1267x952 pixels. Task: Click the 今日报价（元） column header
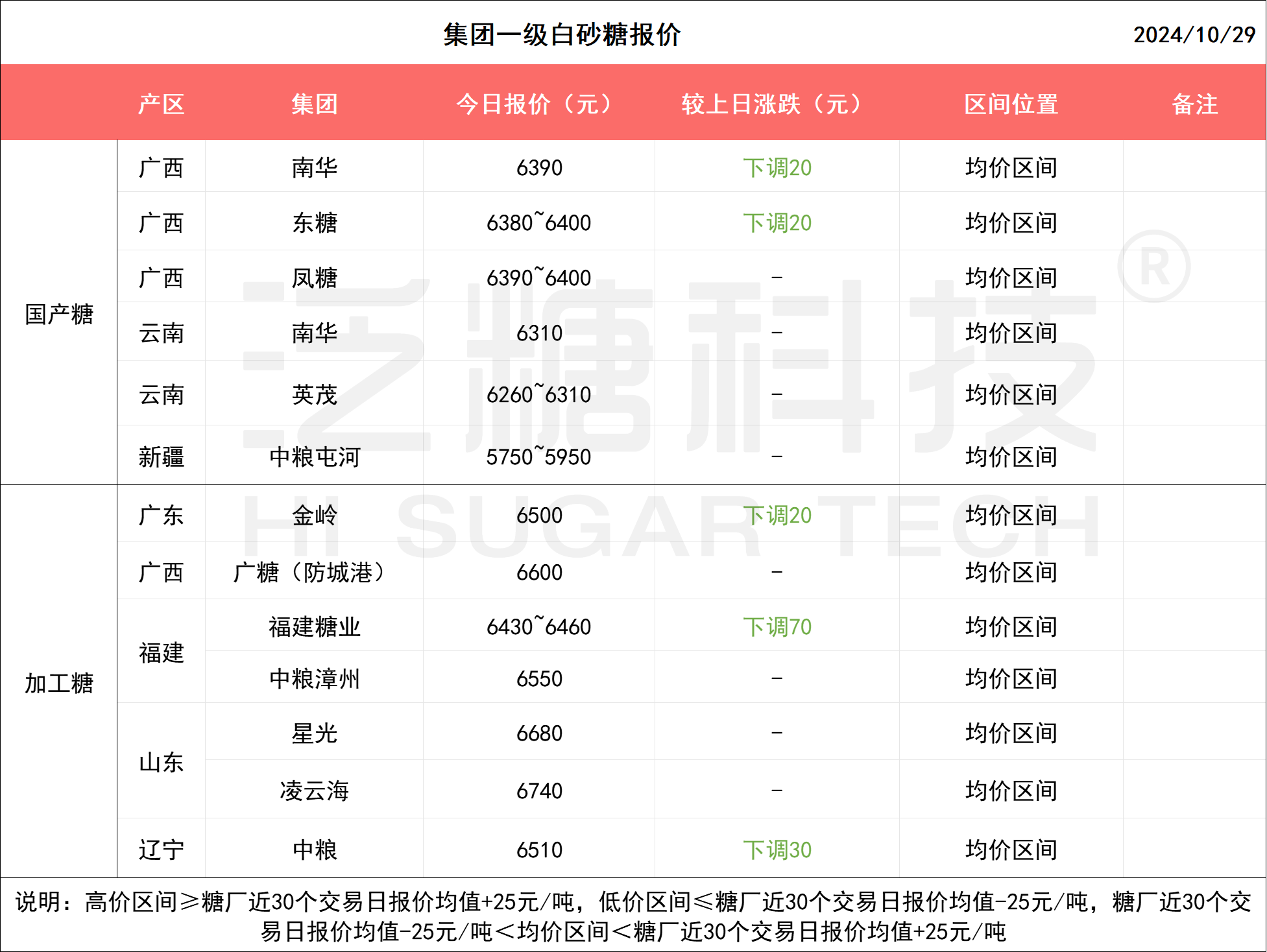click(538, 104)
